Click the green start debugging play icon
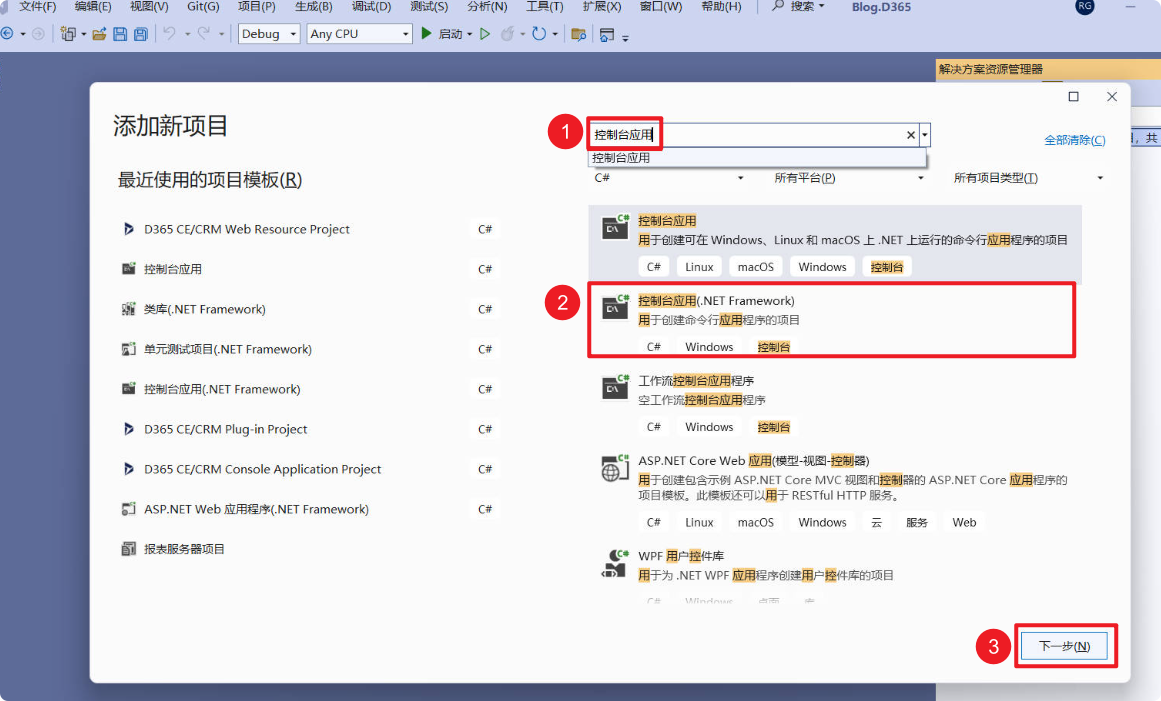 (426, 33)
